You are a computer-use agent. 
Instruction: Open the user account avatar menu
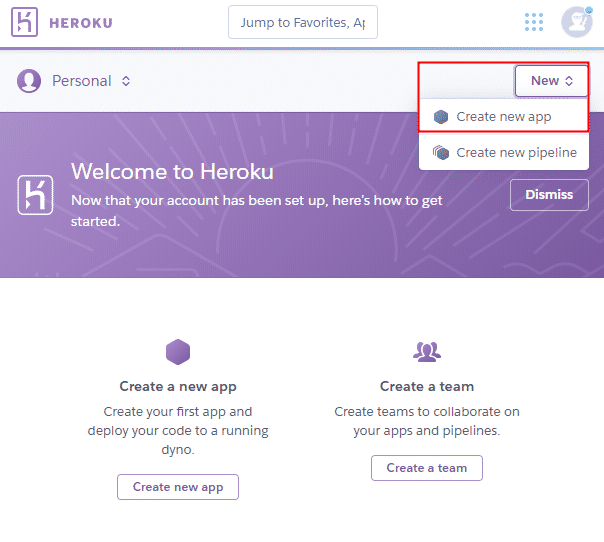pyautogui.click(x=577, y=22)
